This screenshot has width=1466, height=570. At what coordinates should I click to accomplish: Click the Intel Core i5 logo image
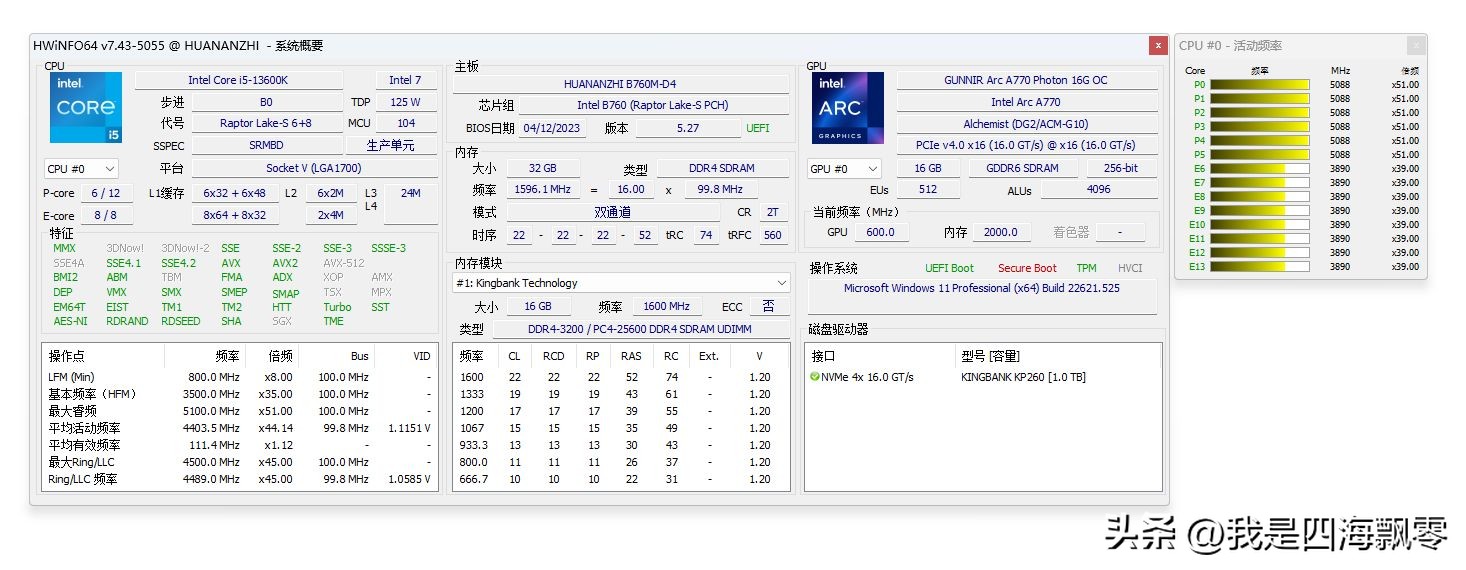point(86,107)
